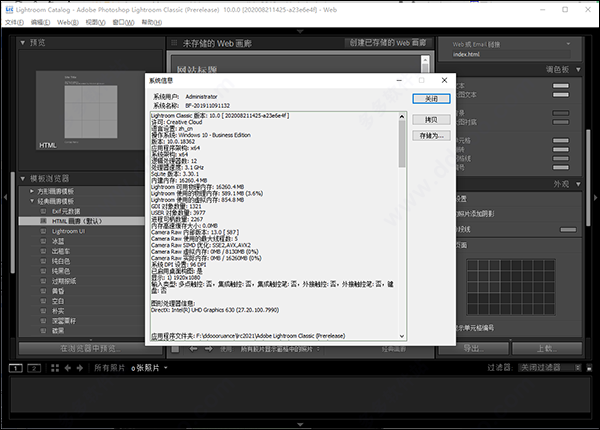Viewport: 600px width, 430px height.
Task: Collapse the 经典画廊模板 folder
Action: pyautogui.click(x=32, y=201)
